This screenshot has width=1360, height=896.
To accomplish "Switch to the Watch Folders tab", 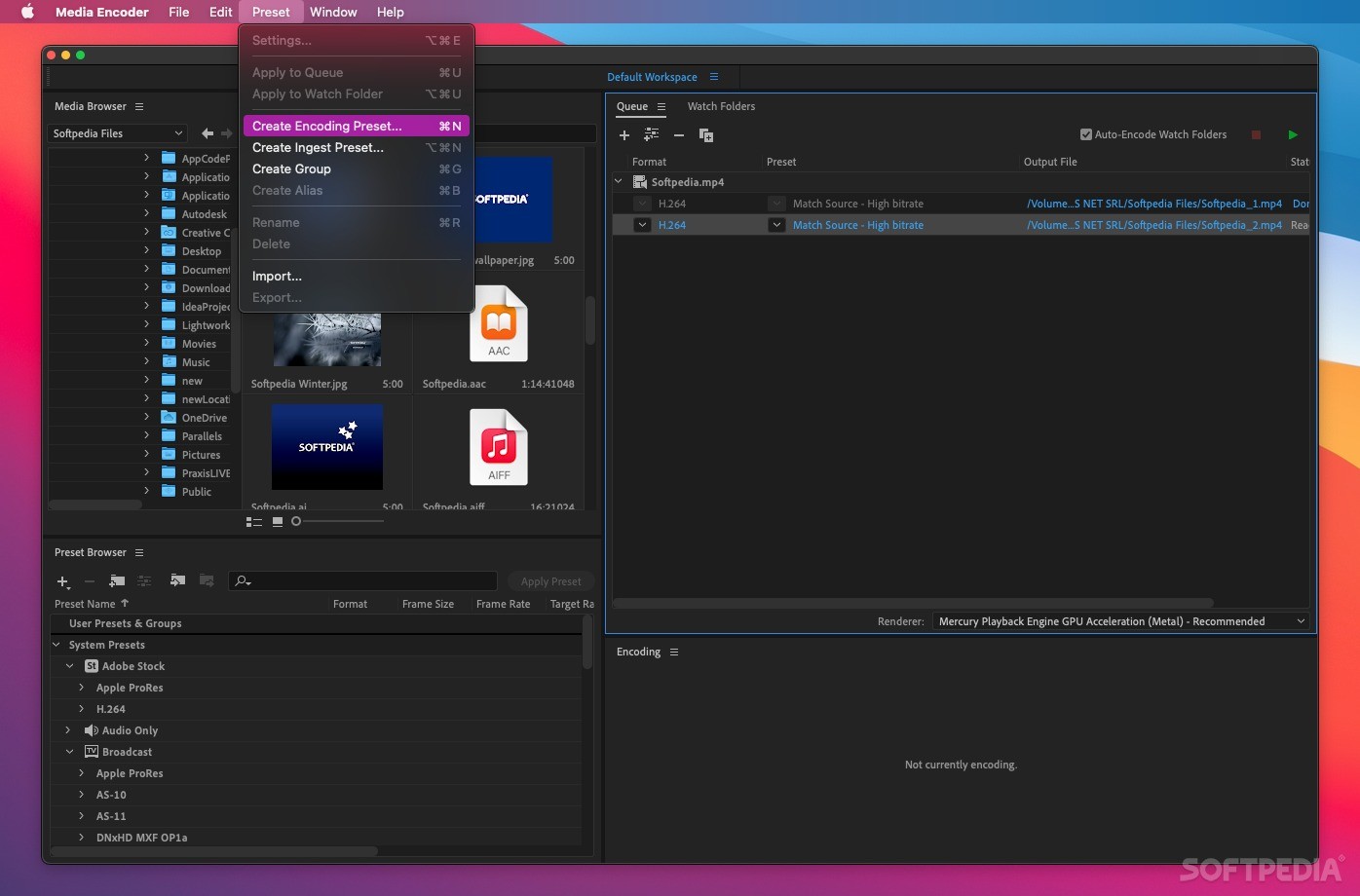I will pyautogui.click(x=721, y=106).
